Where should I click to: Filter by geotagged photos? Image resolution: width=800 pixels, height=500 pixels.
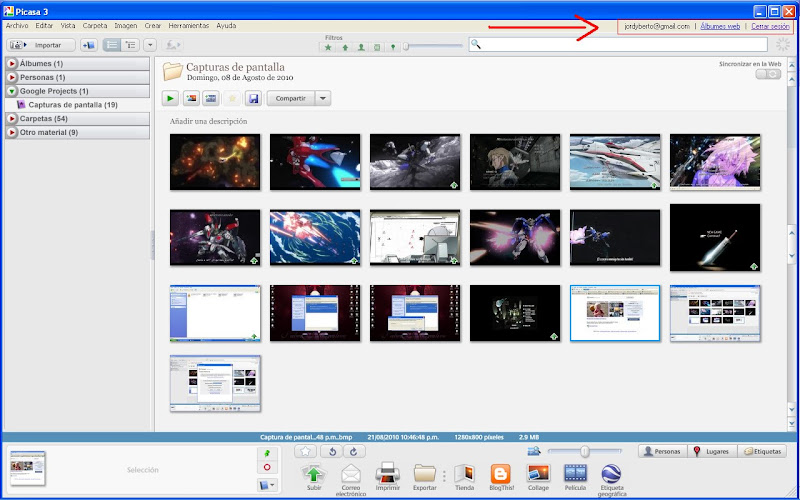(393, 47)
